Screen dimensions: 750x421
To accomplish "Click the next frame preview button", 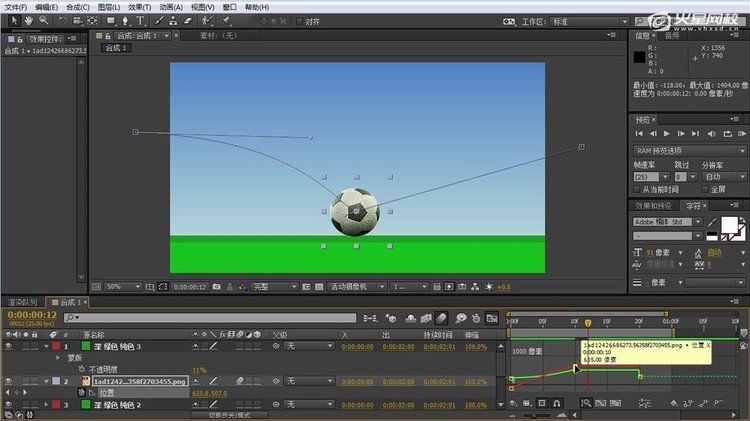I will [x=681, y=133].
